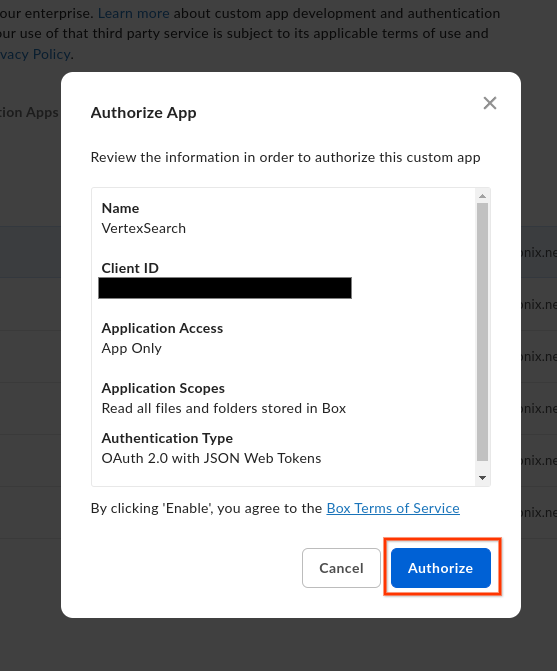The height and width of the screenshot is (671, 557).
Task: Click 'OAuth 2.0 with JSON Web Tokens' text
Action: (211, 458)
